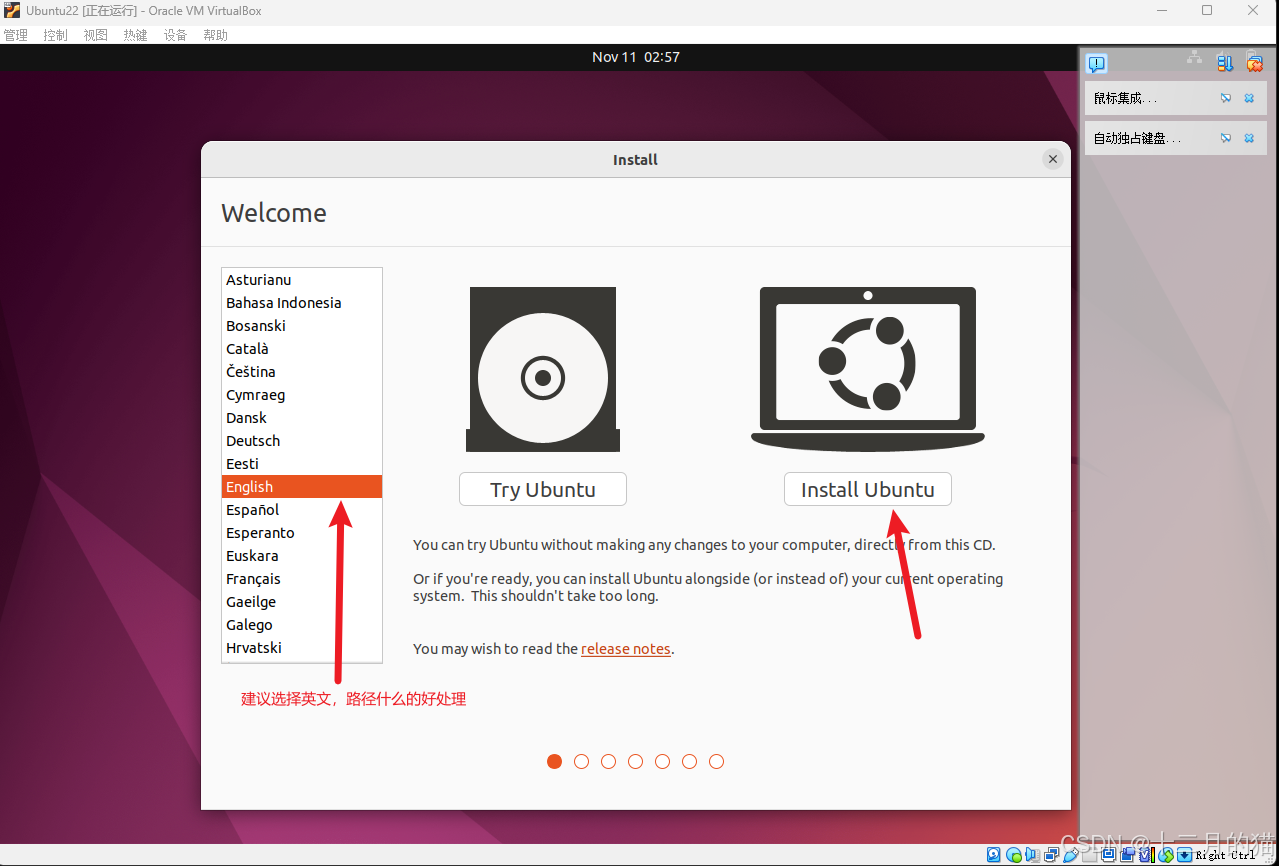Dismiss the 鼠标集成 notification
1279x866 pixels.
[x=1249, y=98]
